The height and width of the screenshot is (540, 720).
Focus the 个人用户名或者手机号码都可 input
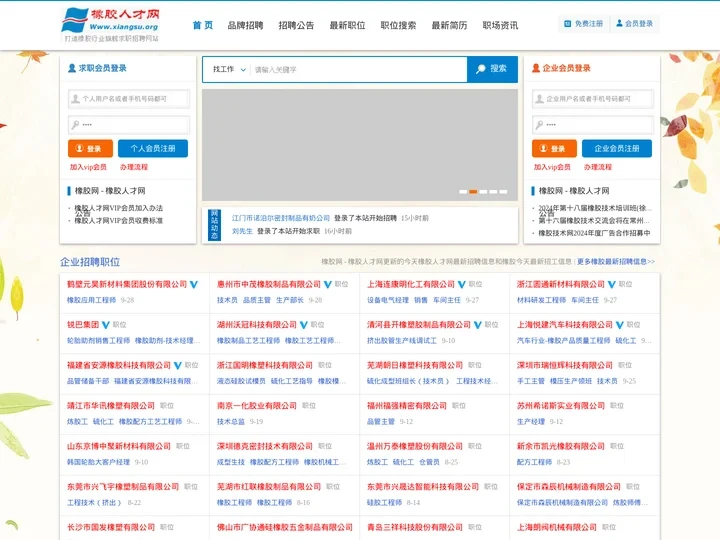(129, 99)
